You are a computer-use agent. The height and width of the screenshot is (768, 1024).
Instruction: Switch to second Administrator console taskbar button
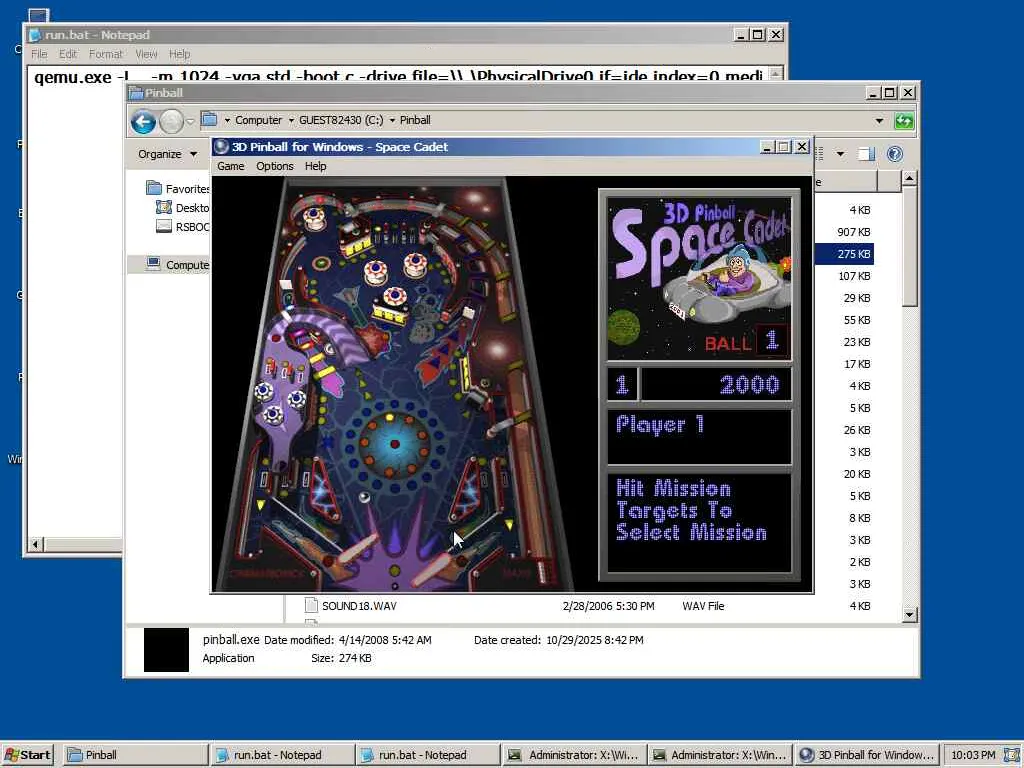(x=720, y=755)
